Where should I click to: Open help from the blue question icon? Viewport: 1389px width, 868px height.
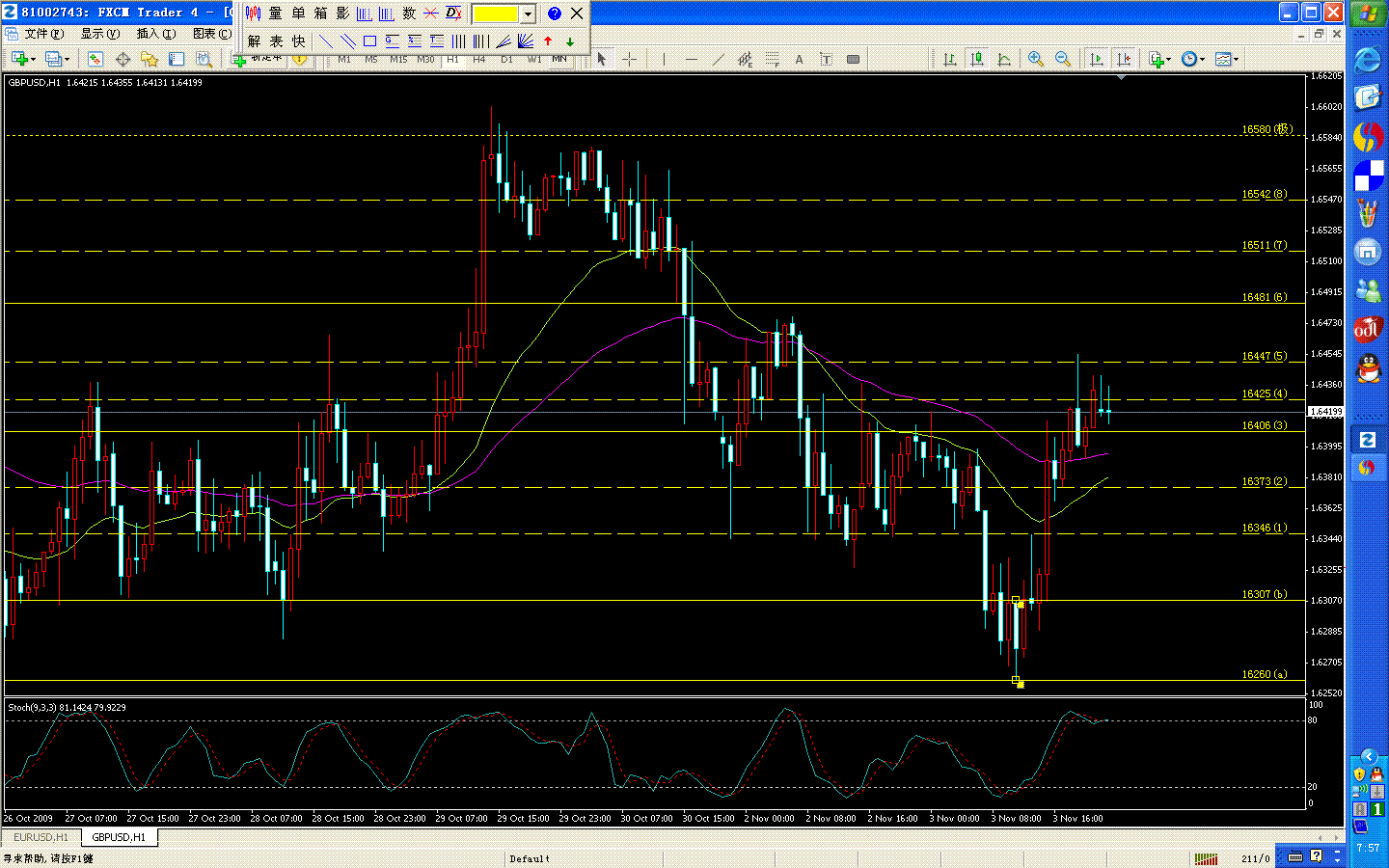(555, 14)
